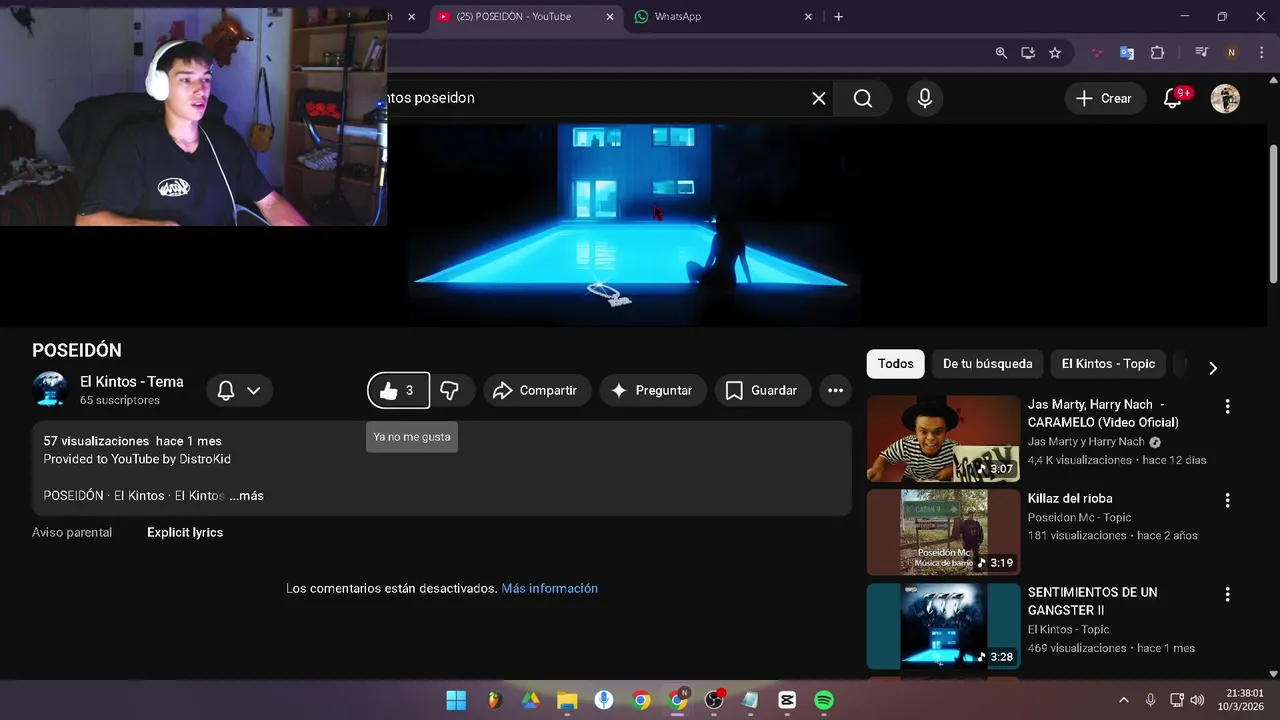The width and height of the screenshot is (1280, 720).
Task: Open the Windows Start menu
Action: [x=456, y=700]
